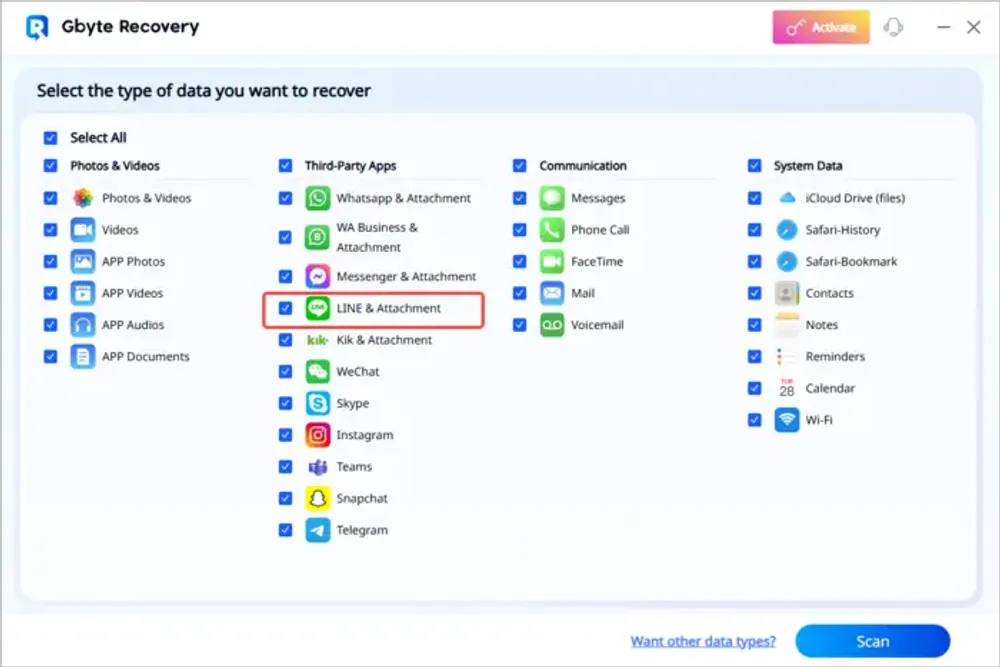1000x667 pixels.
Task: Click the WA Business icon
Action: click(318, 237)
